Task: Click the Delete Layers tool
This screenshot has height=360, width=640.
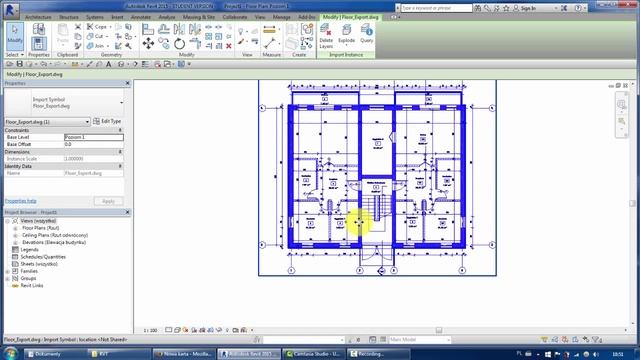Action: 326,36
